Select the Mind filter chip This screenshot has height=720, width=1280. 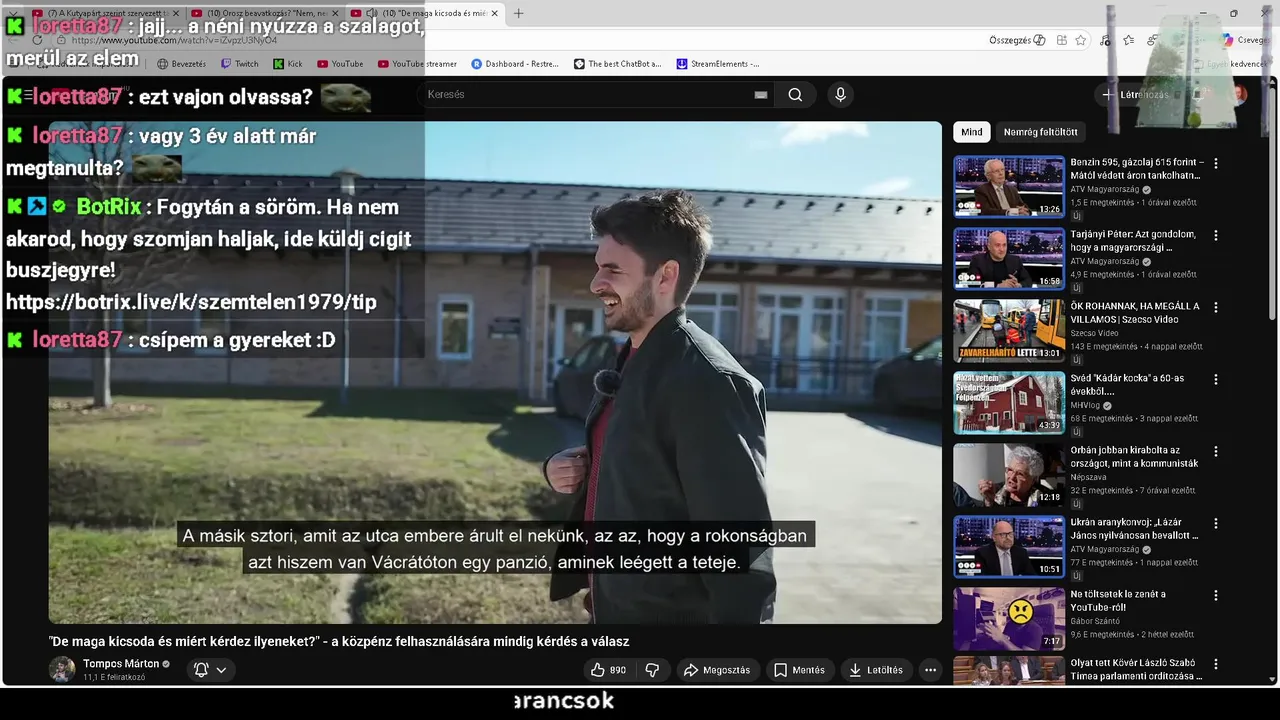pos(972,132)
